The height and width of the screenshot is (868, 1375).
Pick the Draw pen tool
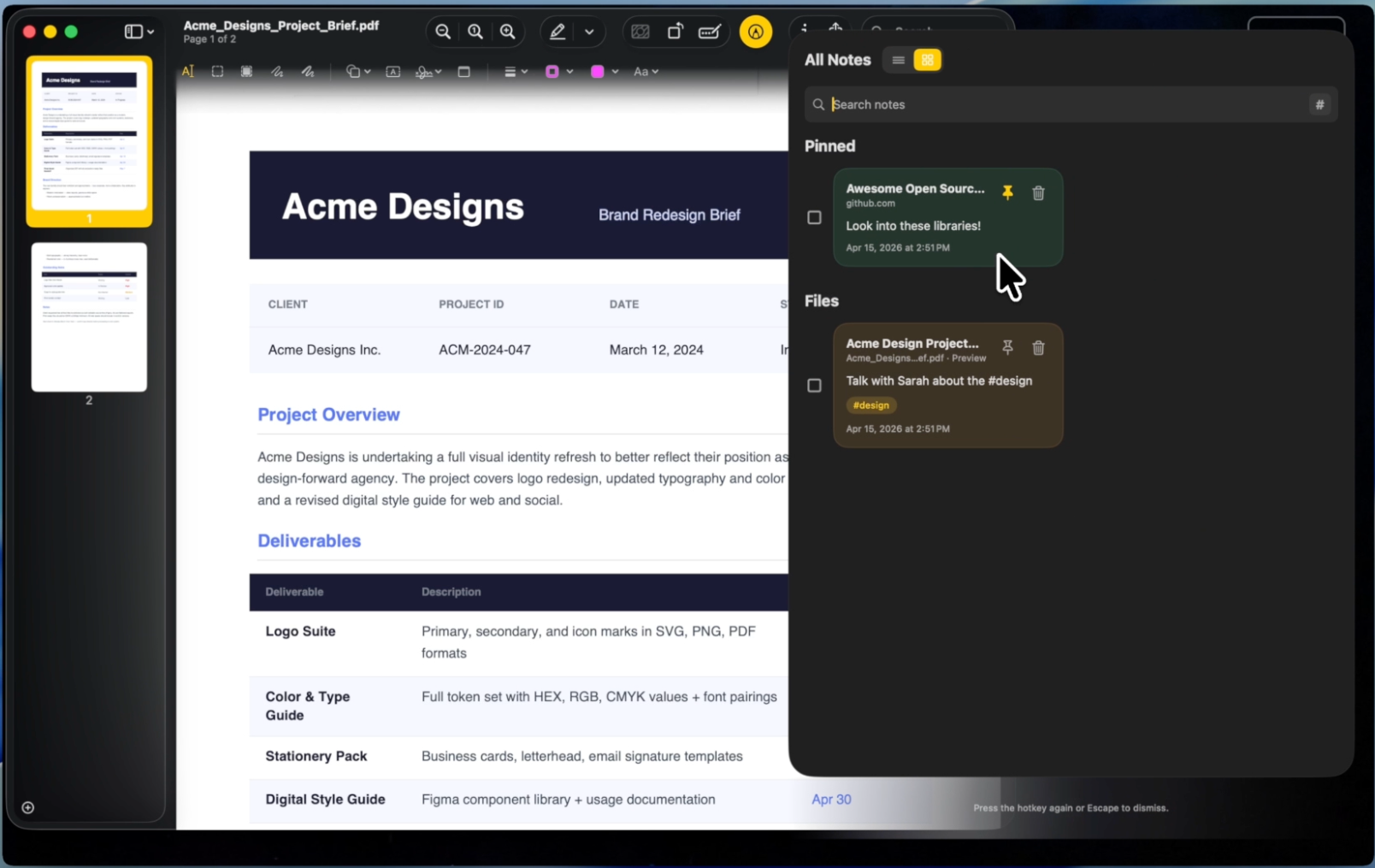[308, 72]
